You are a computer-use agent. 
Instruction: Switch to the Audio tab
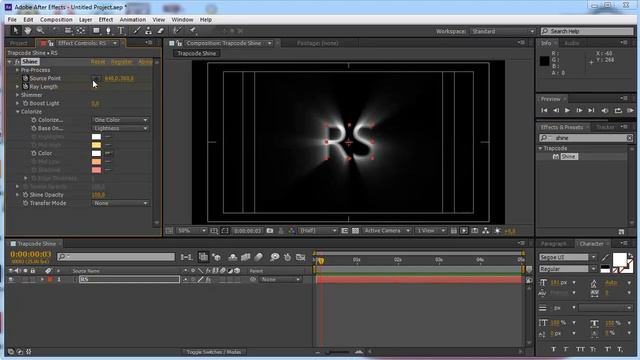pyautogui.click(x=572, y=43)
